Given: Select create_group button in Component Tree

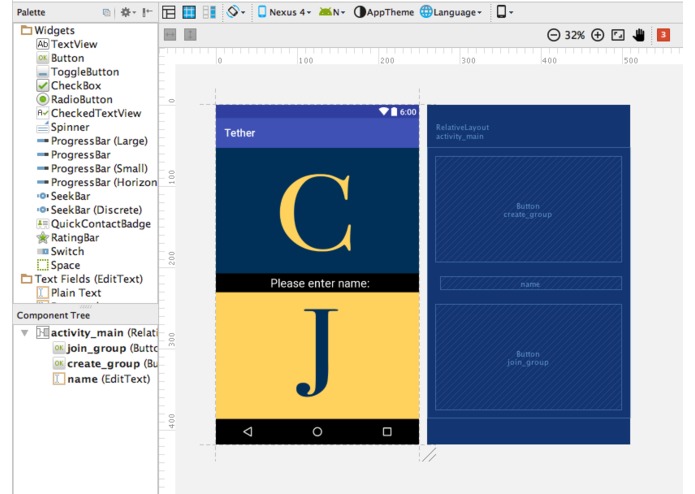Looking at the screenshot, I should pyautogui.click(x=105, y=364).
